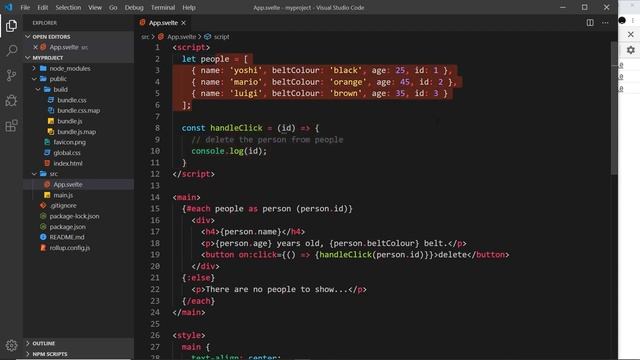Open the Go menu
This screenshot has height=360, width=640.
click(113, 7)
